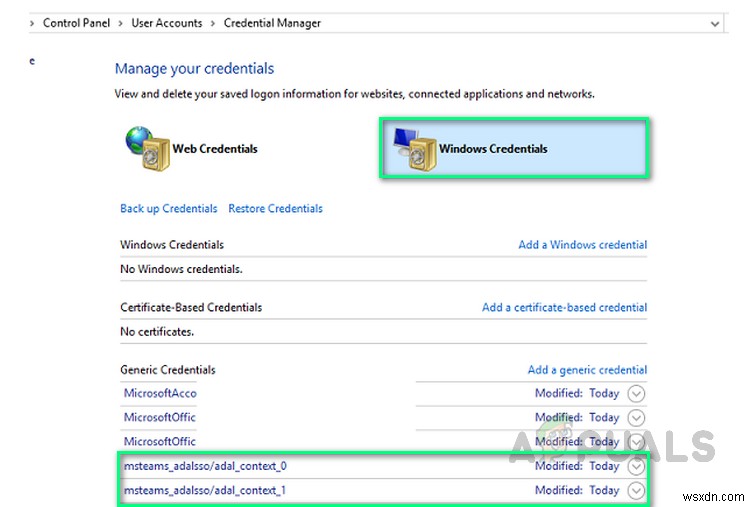Screen dimensions: 756x507
Task: Add a certificate-based credential
Action: pos(564,308)
